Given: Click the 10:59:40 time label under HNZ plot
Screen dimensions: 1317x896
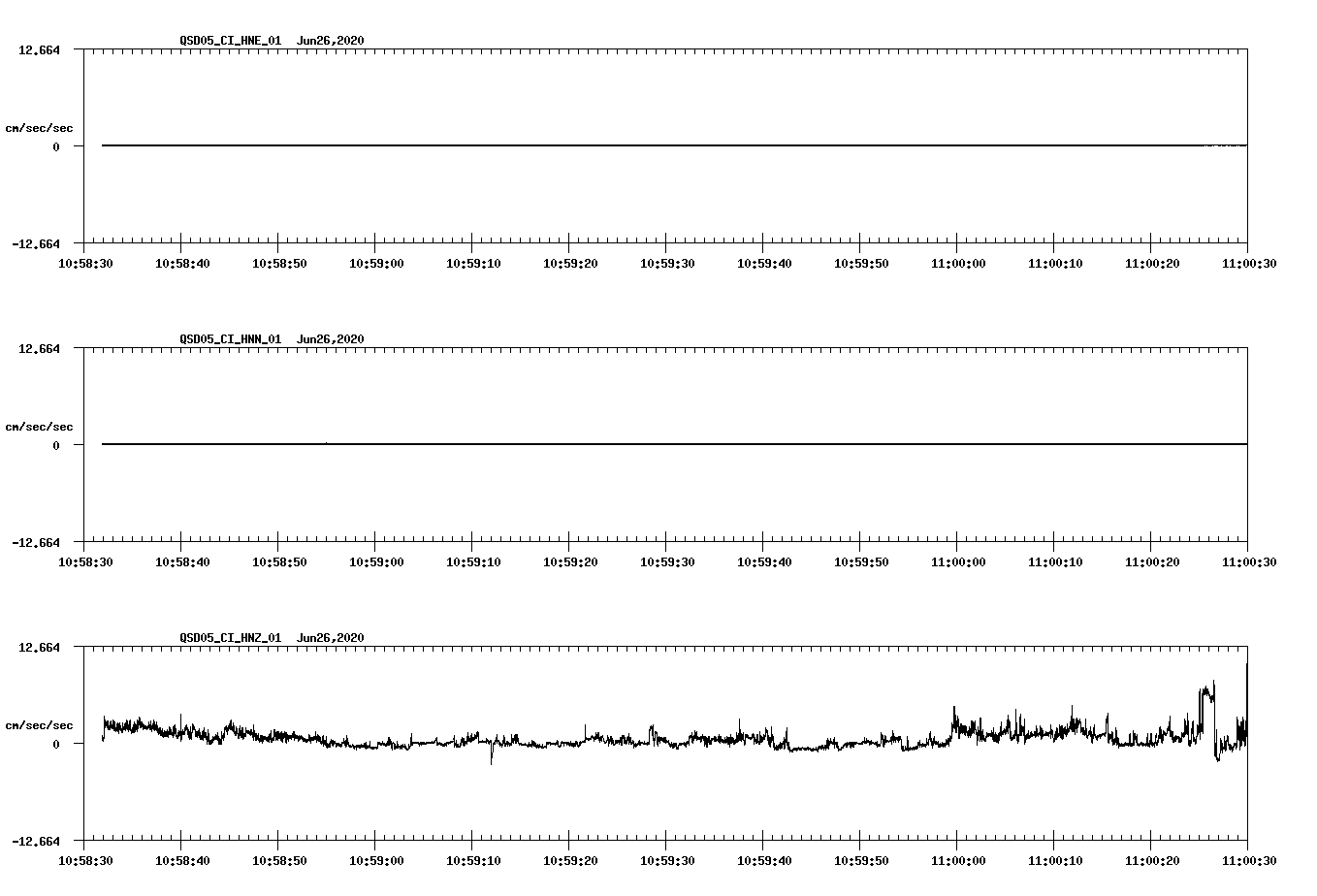Looking at the screenshot, I should click(x=764, y=861).
